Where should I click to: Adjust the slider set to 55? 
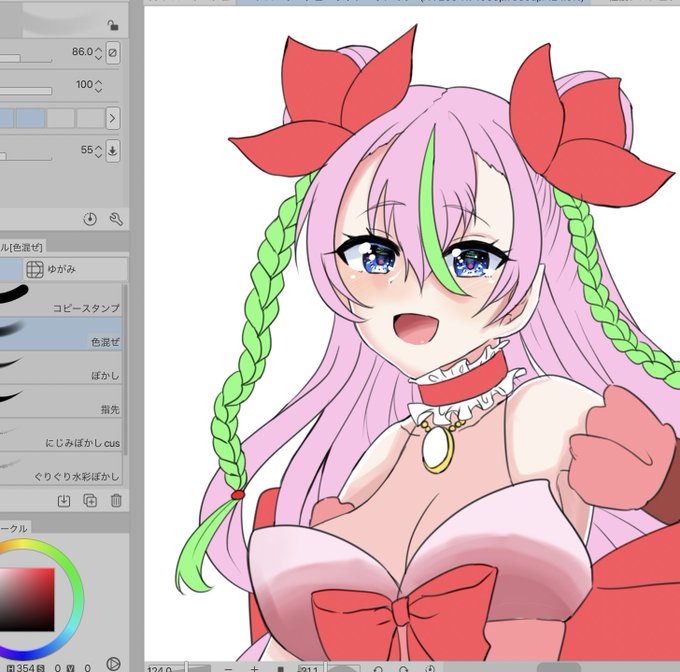(x=26, y=157)
